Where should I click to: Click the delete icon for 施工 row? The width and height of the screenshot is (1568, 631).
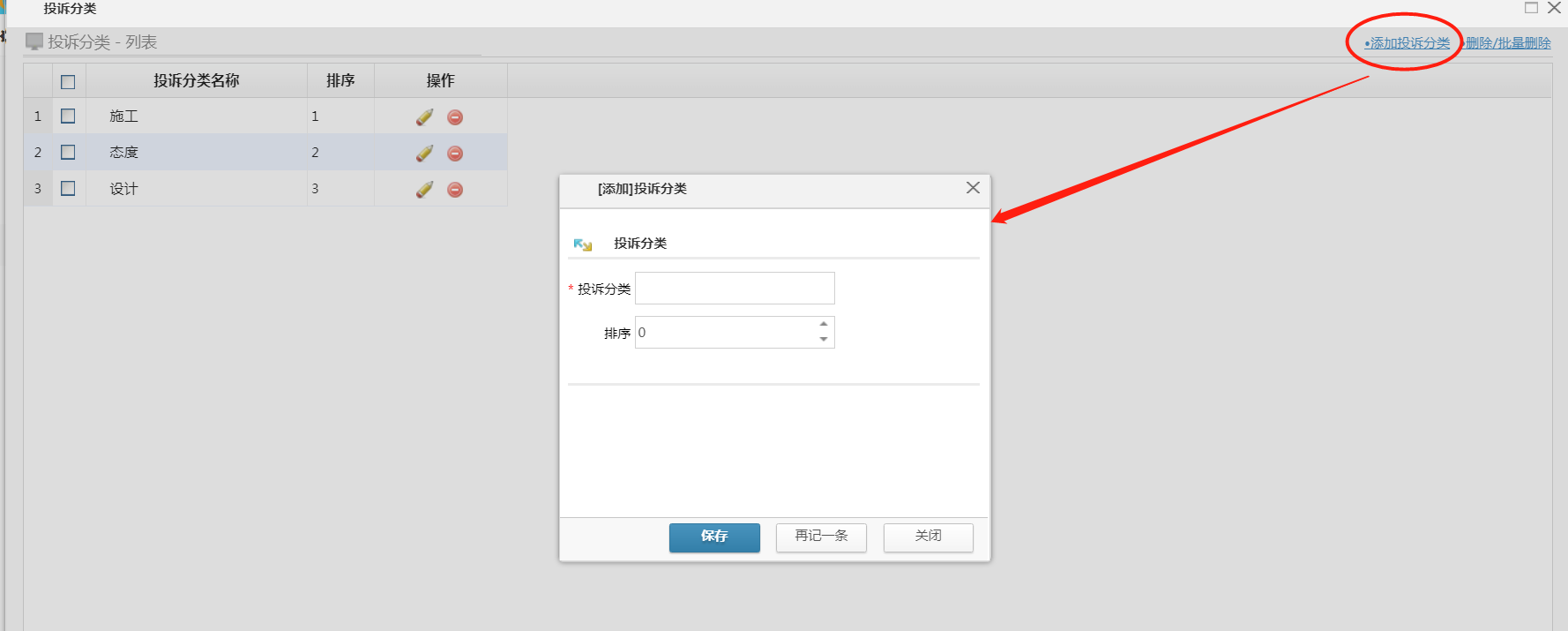(x=455, y=117)
